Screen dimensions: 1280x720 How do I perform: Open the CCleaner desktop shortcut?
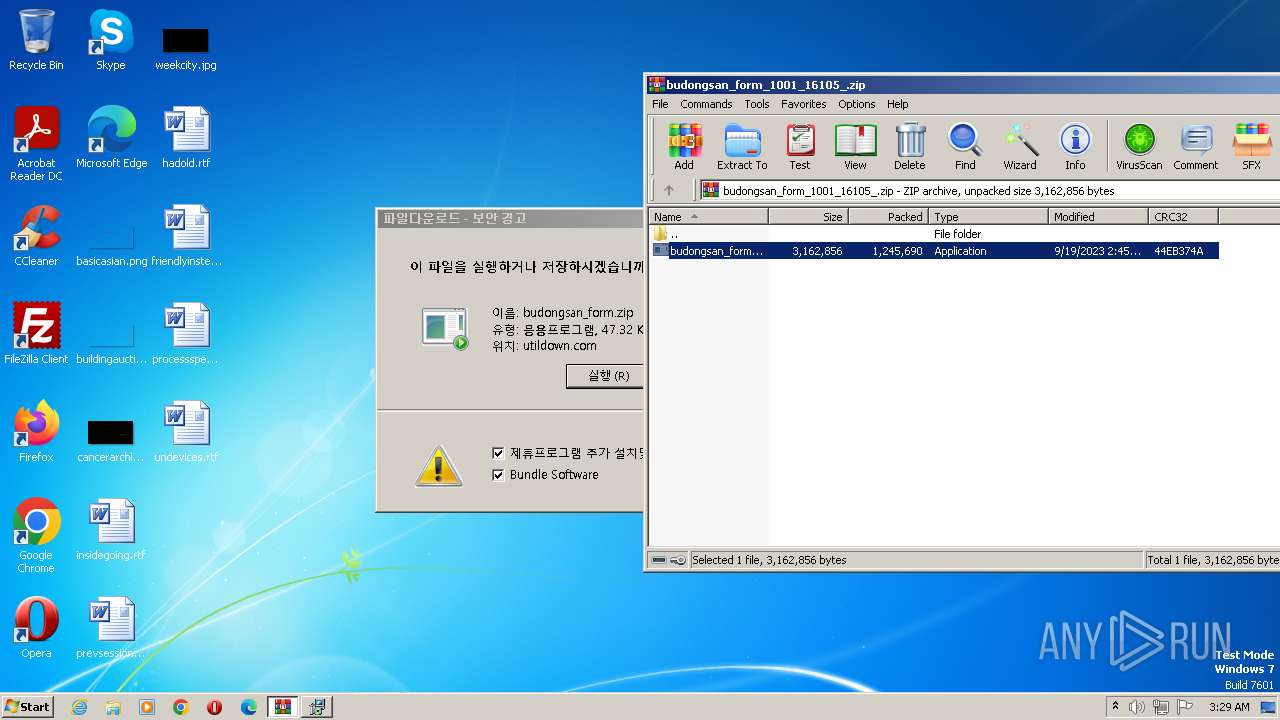pyautogui.click(x=36, y=235)
